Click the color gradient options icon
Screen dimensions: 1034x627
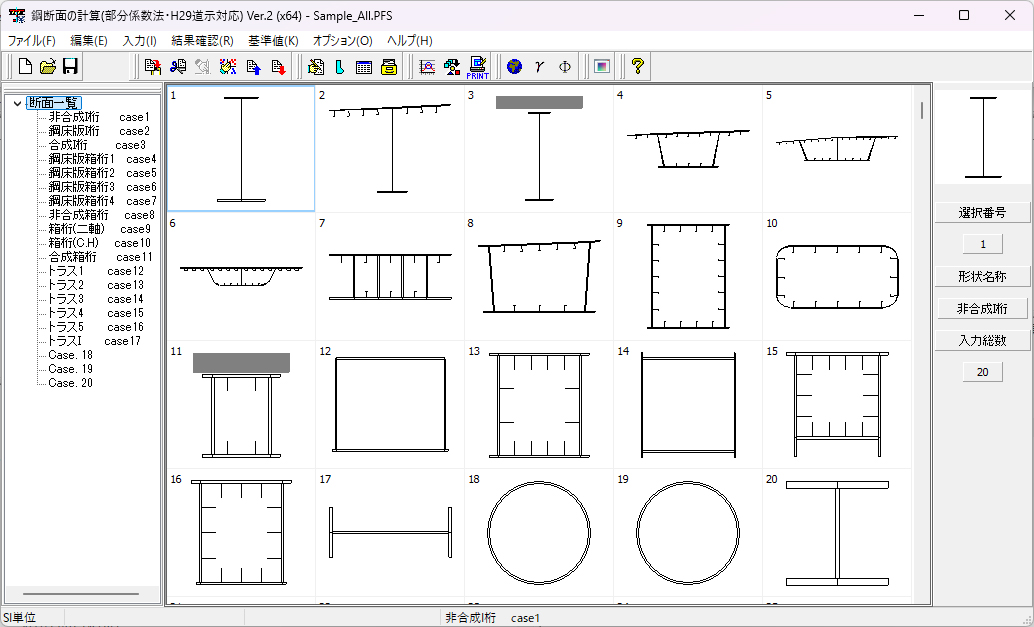(601, 67)
